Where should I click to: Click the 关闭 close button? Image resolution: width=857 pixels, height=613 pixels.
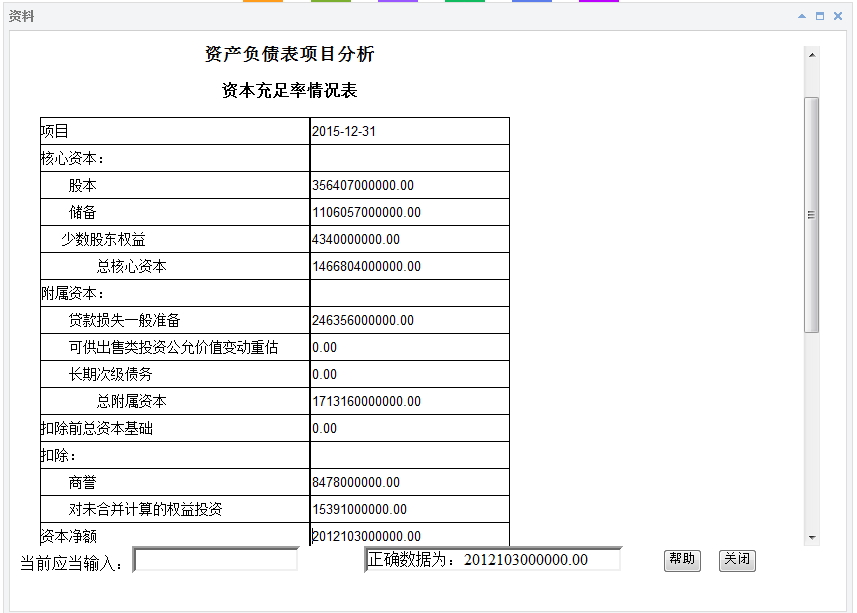click(737, 560)
